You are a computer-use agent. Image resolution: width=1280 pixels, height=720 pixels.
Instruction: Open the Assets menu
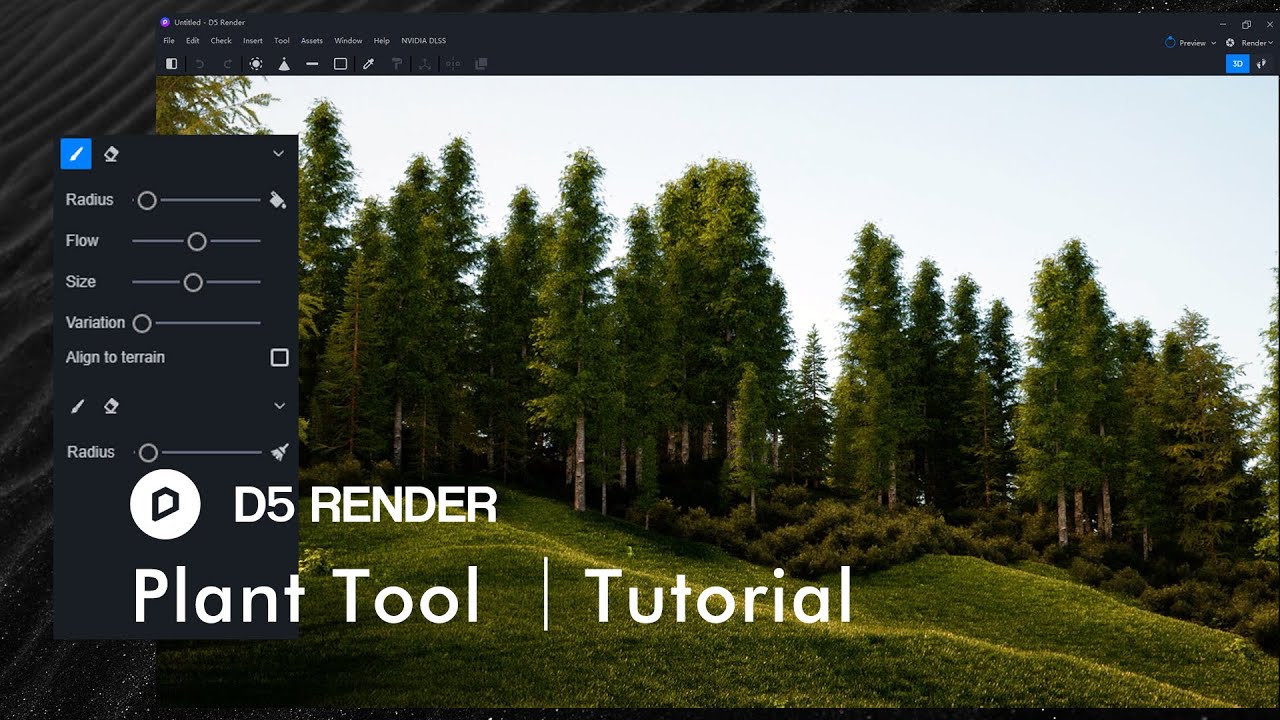(x=312, y=41)
